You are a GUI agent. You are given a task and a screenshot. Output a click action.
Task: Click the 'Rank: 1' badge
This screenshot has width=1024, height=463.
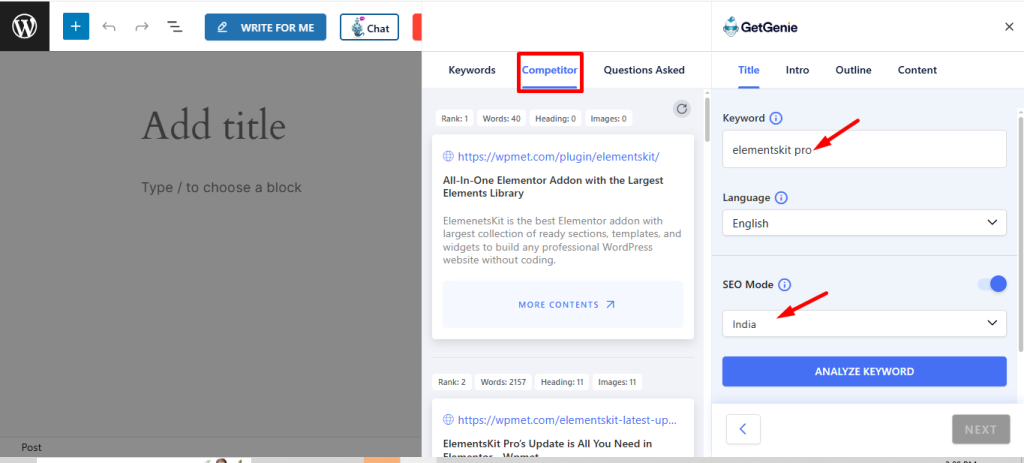455,119
